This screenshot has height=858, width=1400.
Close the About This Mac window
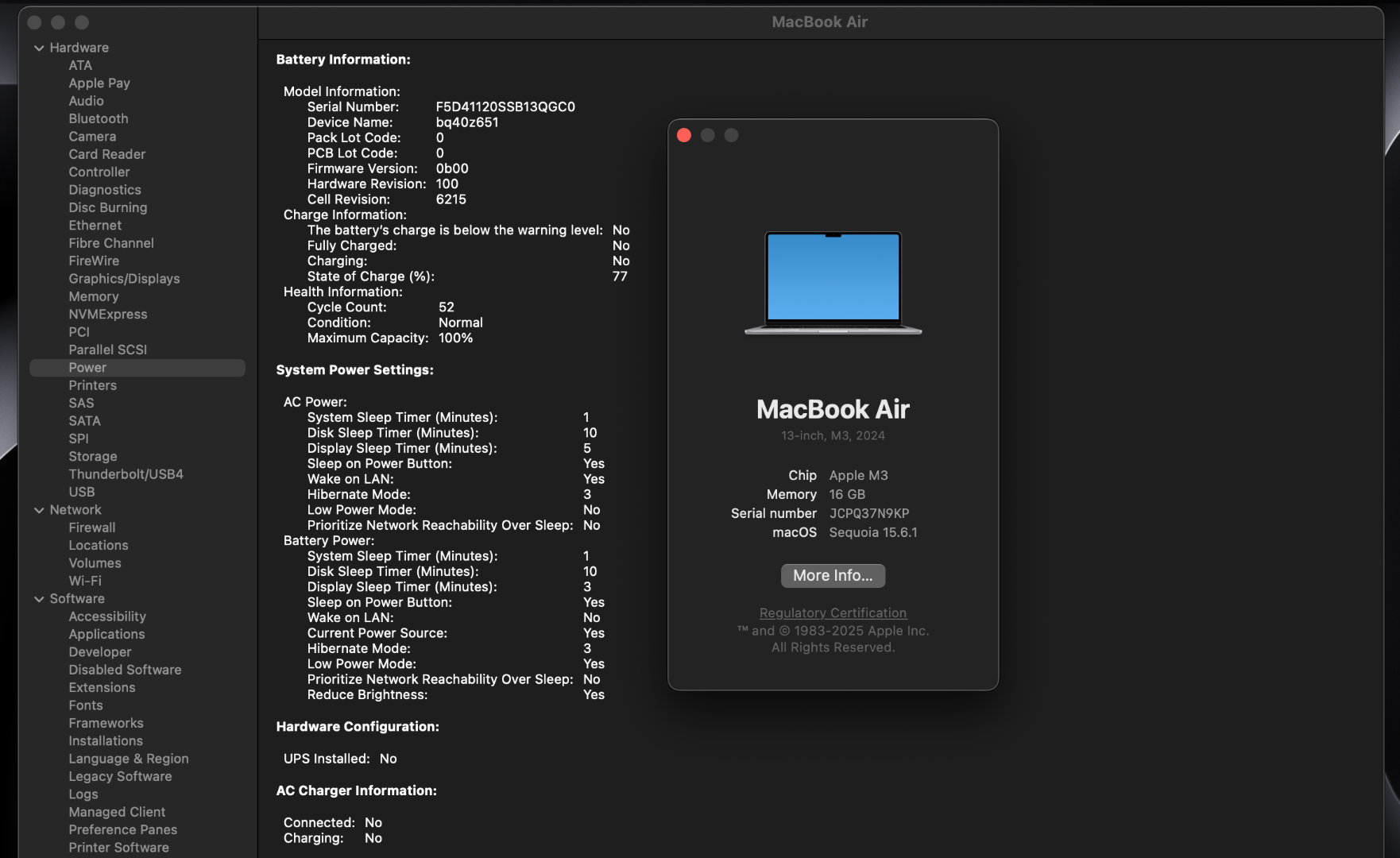[x=684, y=135]
